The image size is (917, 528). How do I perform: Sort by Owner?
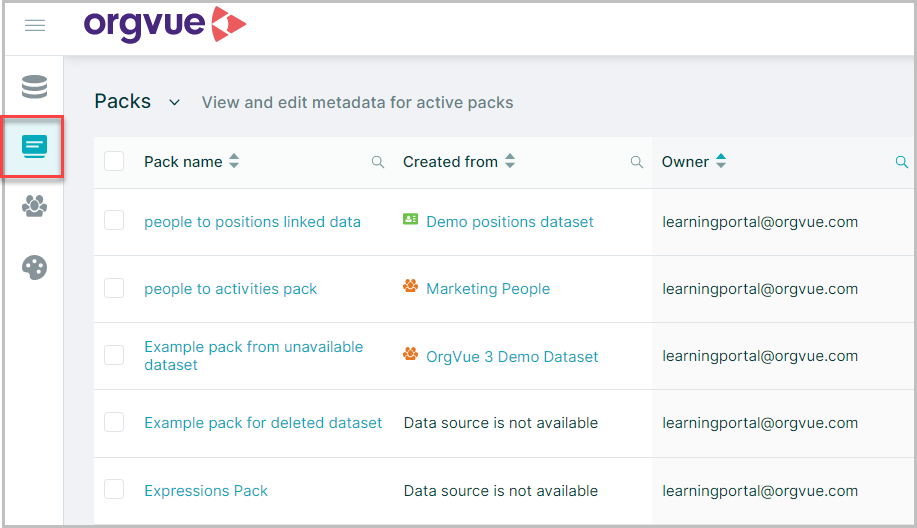(721, 161)
